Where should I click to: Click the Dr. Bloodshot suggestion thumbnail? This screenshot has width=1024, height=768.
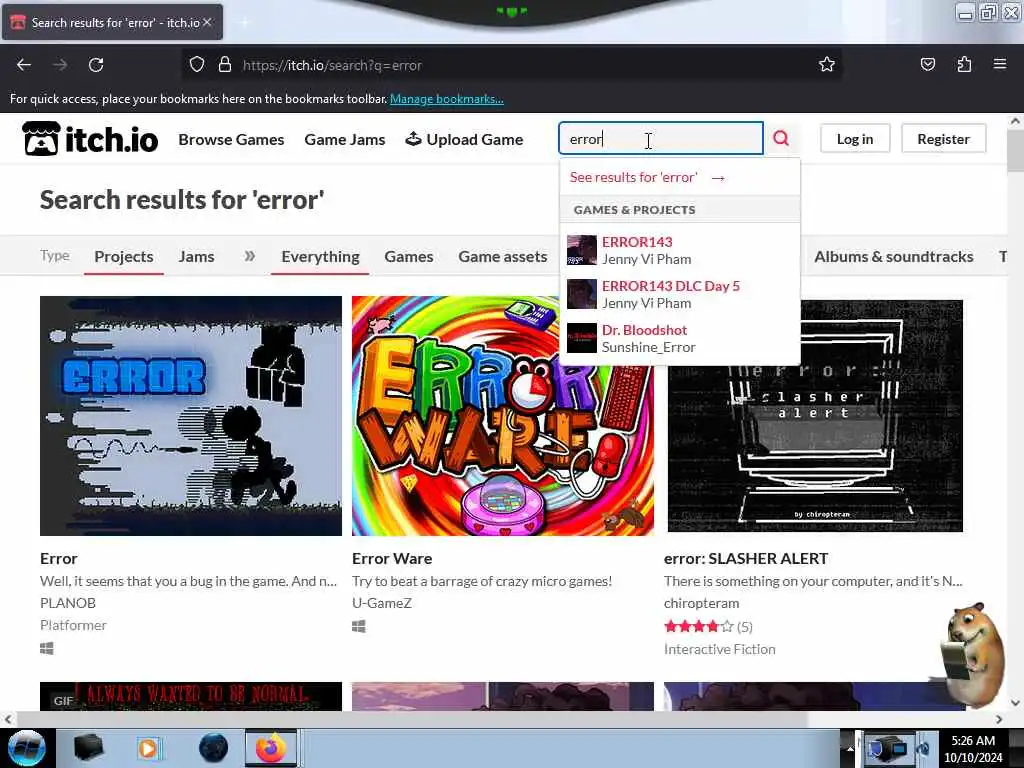click(x=581, y=338)
